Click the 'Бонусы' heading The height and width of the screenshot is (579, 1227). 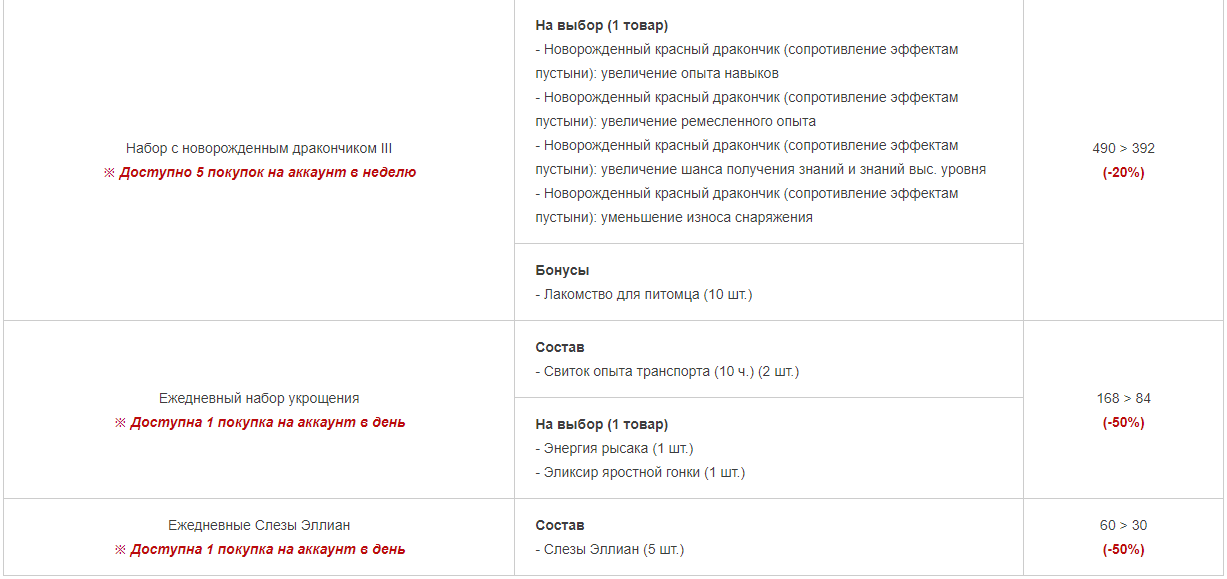click(562, 270)
